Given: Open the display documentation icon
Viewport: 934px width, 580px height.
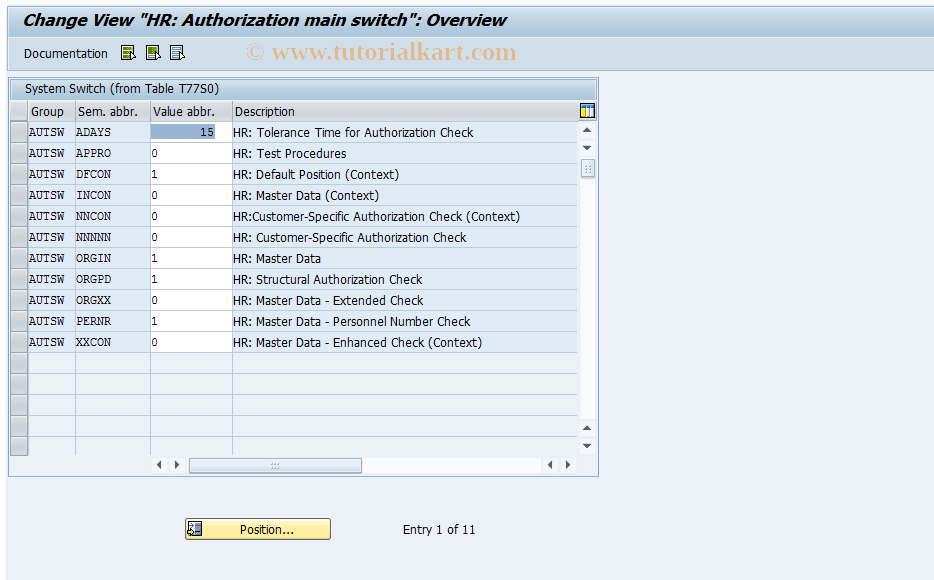Looking at the screenshot, I should 126,52.
